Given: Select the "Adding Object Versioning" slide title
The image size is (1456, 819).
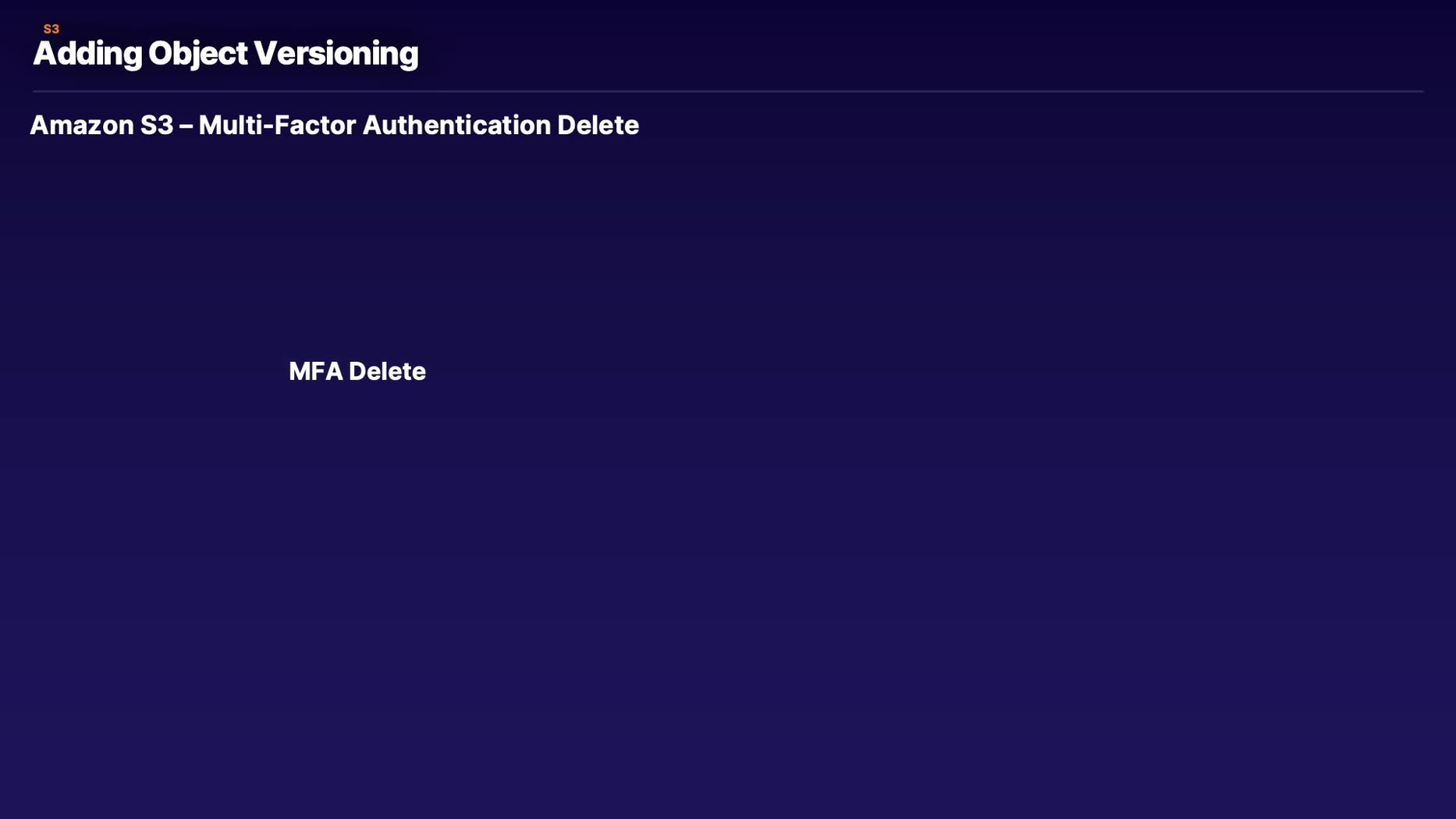Looking at the screenshot, I should [x=226, y=54].
